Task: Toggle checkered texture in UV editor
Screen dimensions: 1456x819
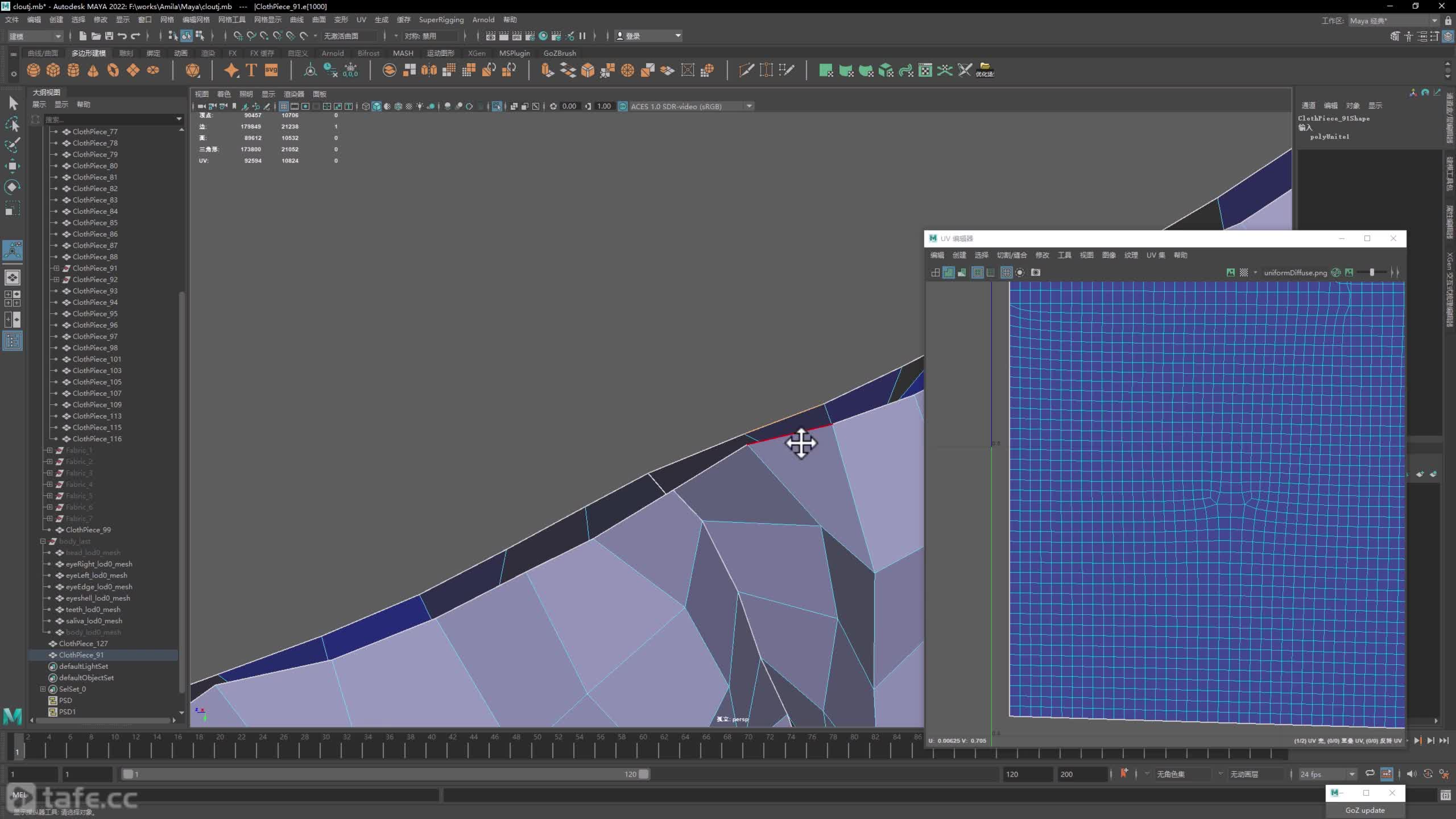Action: [1244, 272]
